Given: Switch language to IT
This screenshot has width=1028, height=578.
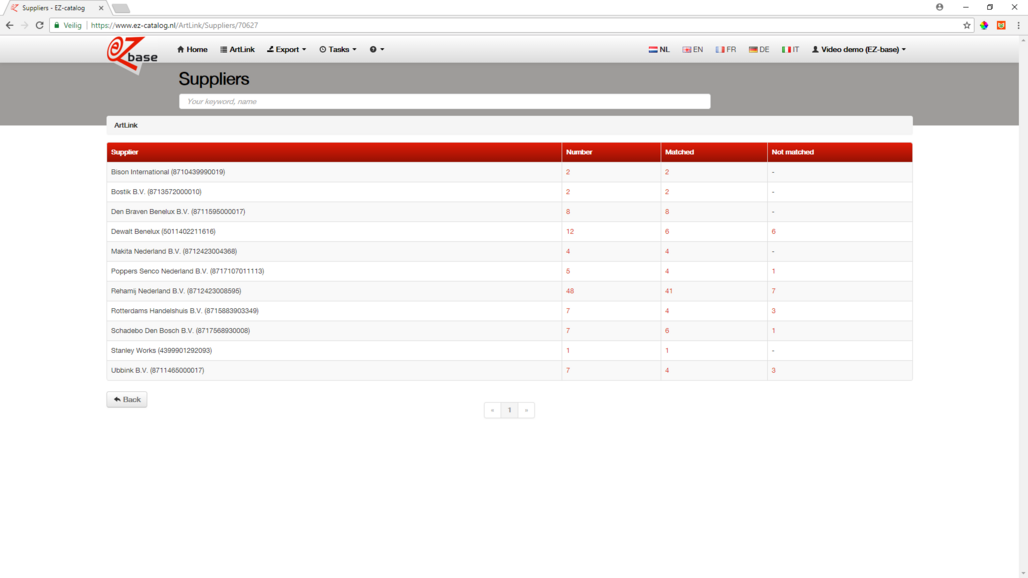Looking at the screenshot, I should 790,49.
